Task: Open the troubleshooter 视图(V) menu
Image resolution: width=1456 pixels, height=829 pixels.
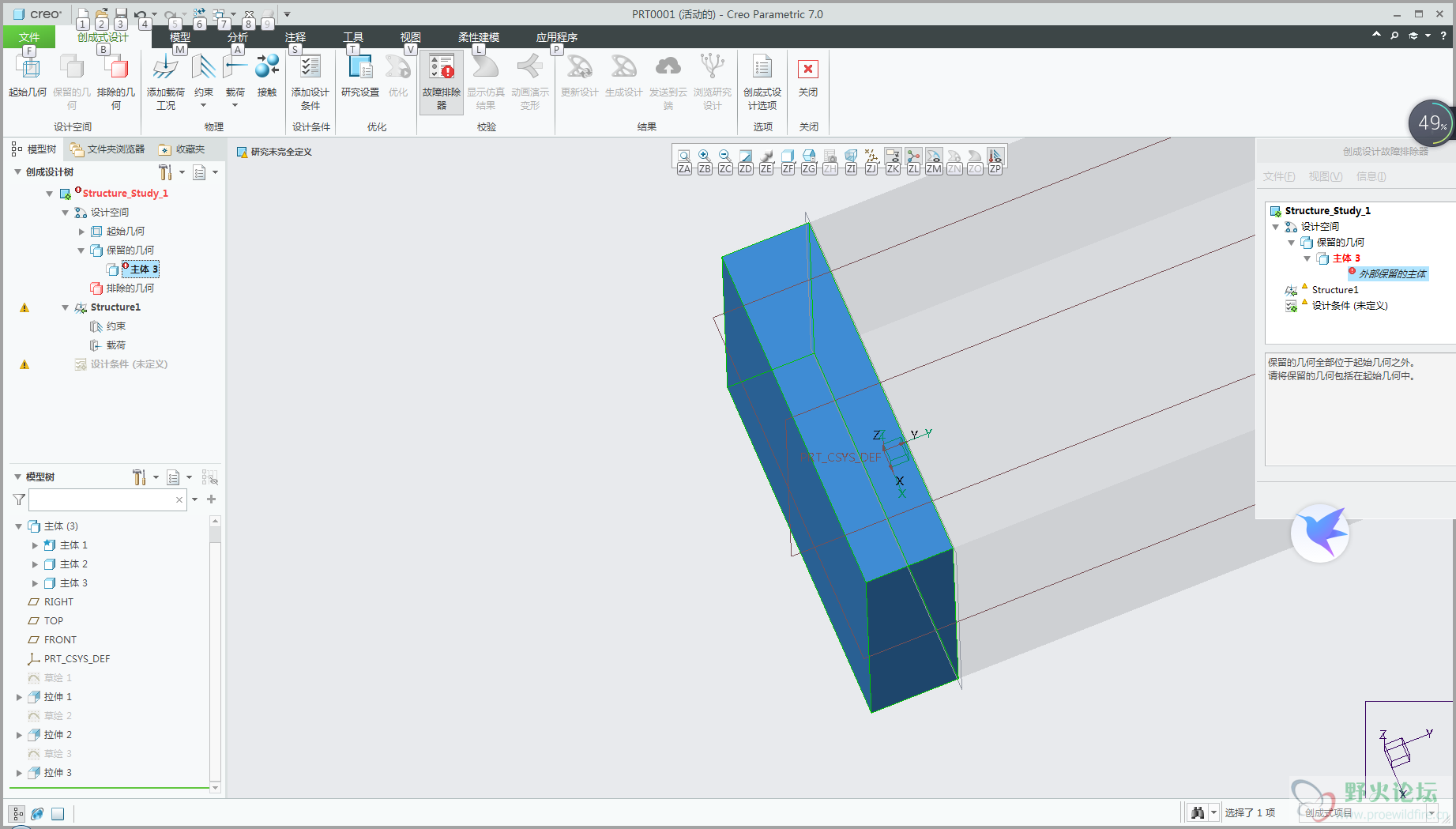Action: tap(1326, 176)
